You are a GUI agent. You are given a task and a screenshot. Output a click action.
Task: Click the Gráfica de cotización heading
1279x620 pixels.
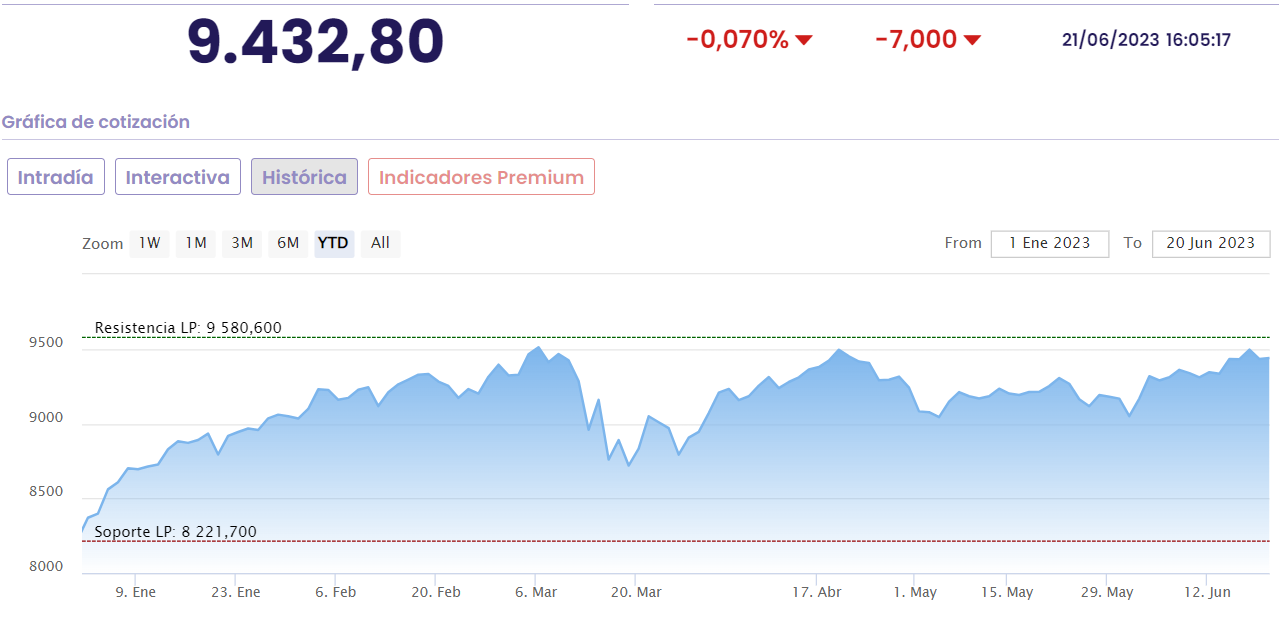96,122
